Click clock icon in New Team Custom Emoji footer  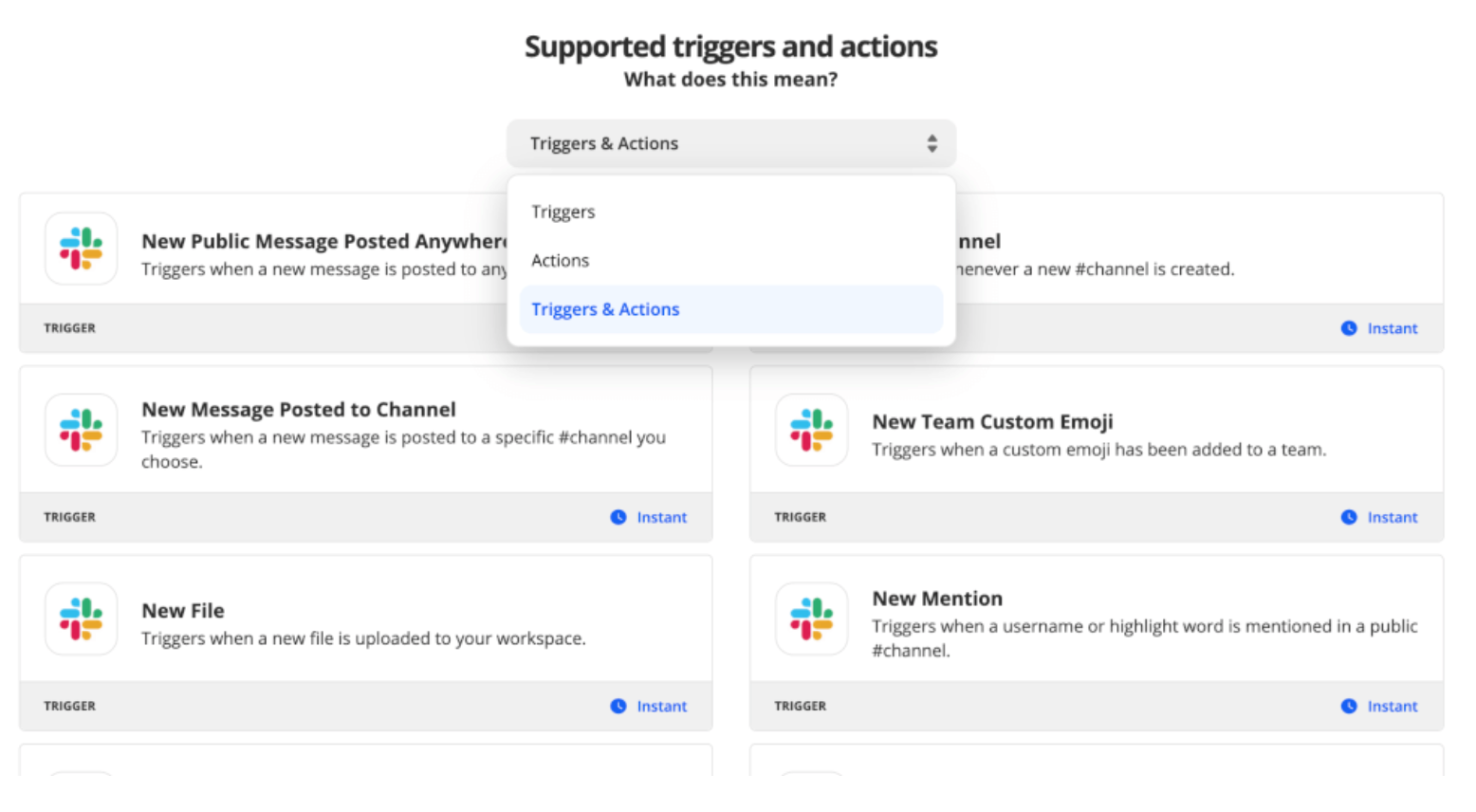pos(1349,517)
